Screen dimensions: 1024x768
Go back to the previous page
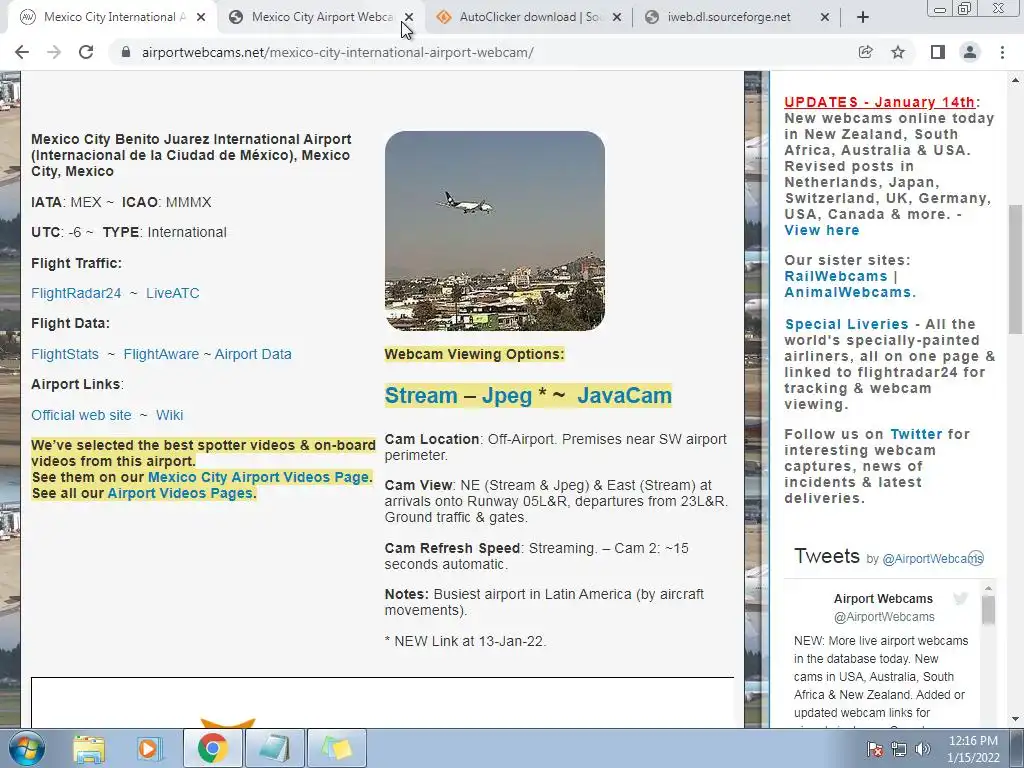22,52
